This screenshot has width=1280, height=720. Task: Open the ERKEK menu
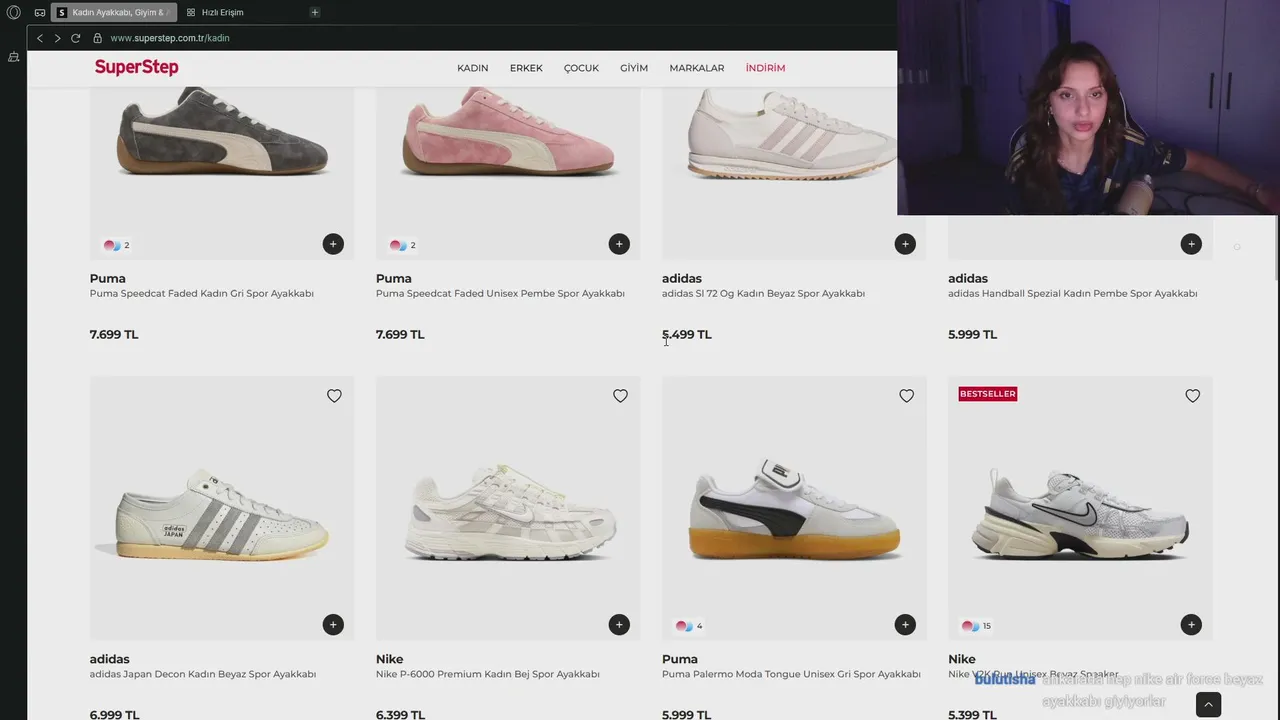[526, 68]
